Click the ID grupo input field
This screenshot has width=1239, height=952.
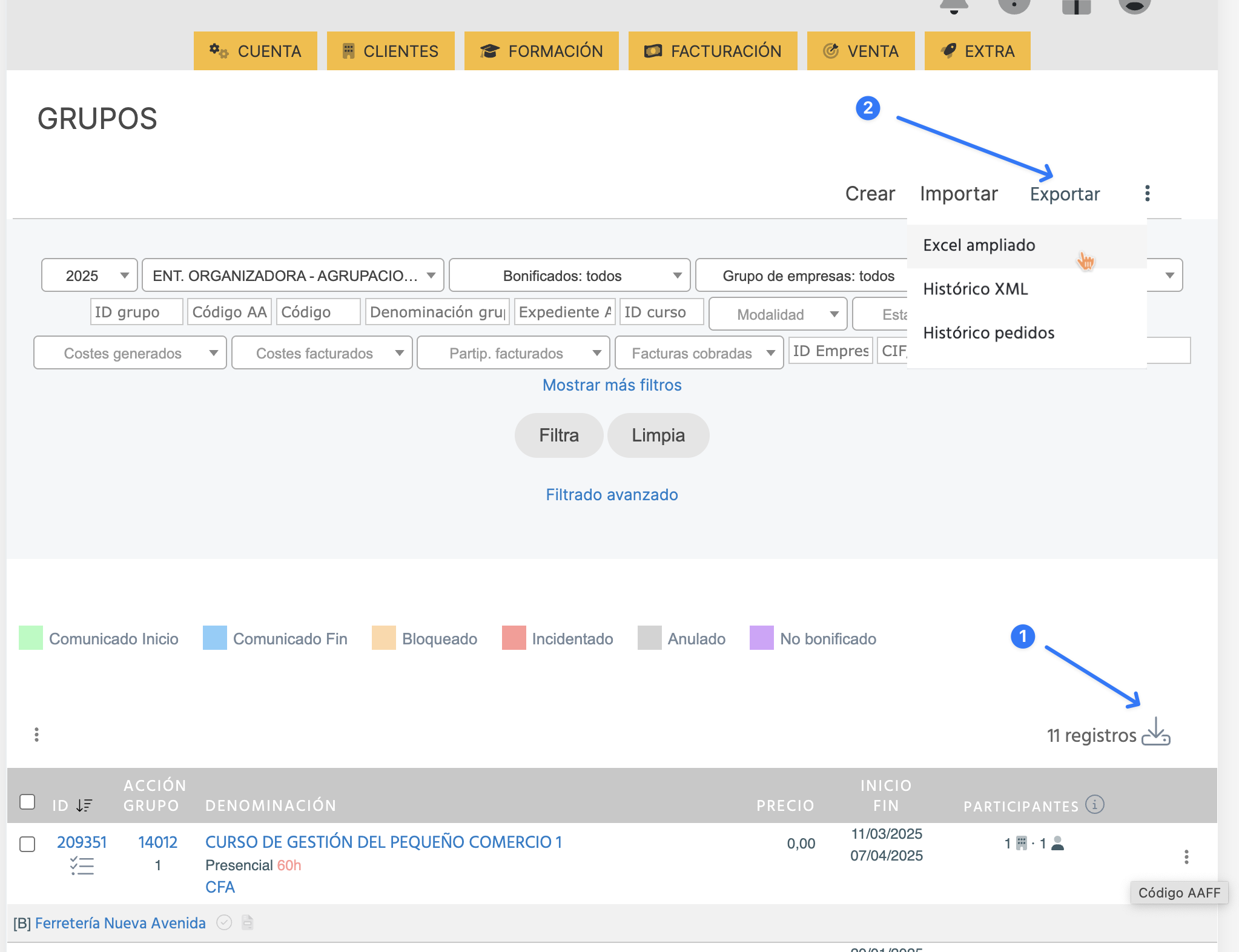[136, 312]
